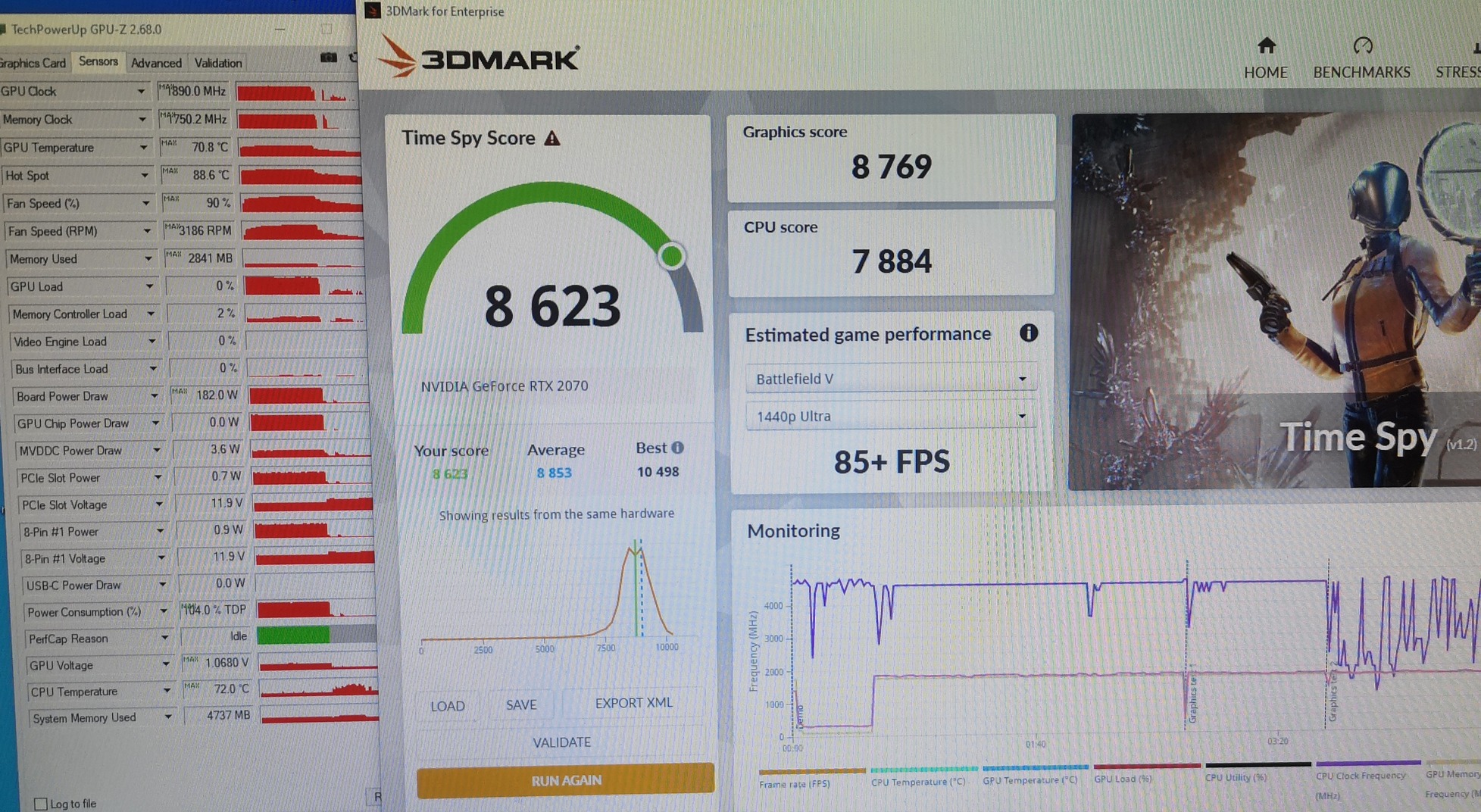
Task: Click the green PerfCap Reason indicator bar
Action: [293, 635]
